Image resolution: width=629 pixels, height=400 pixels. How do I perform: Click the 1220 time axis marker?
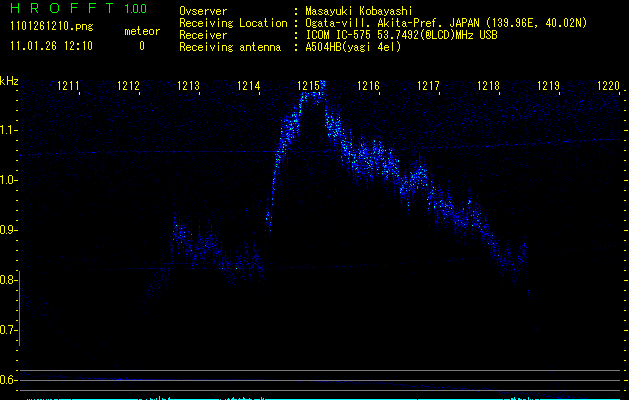tap(608, 87)
